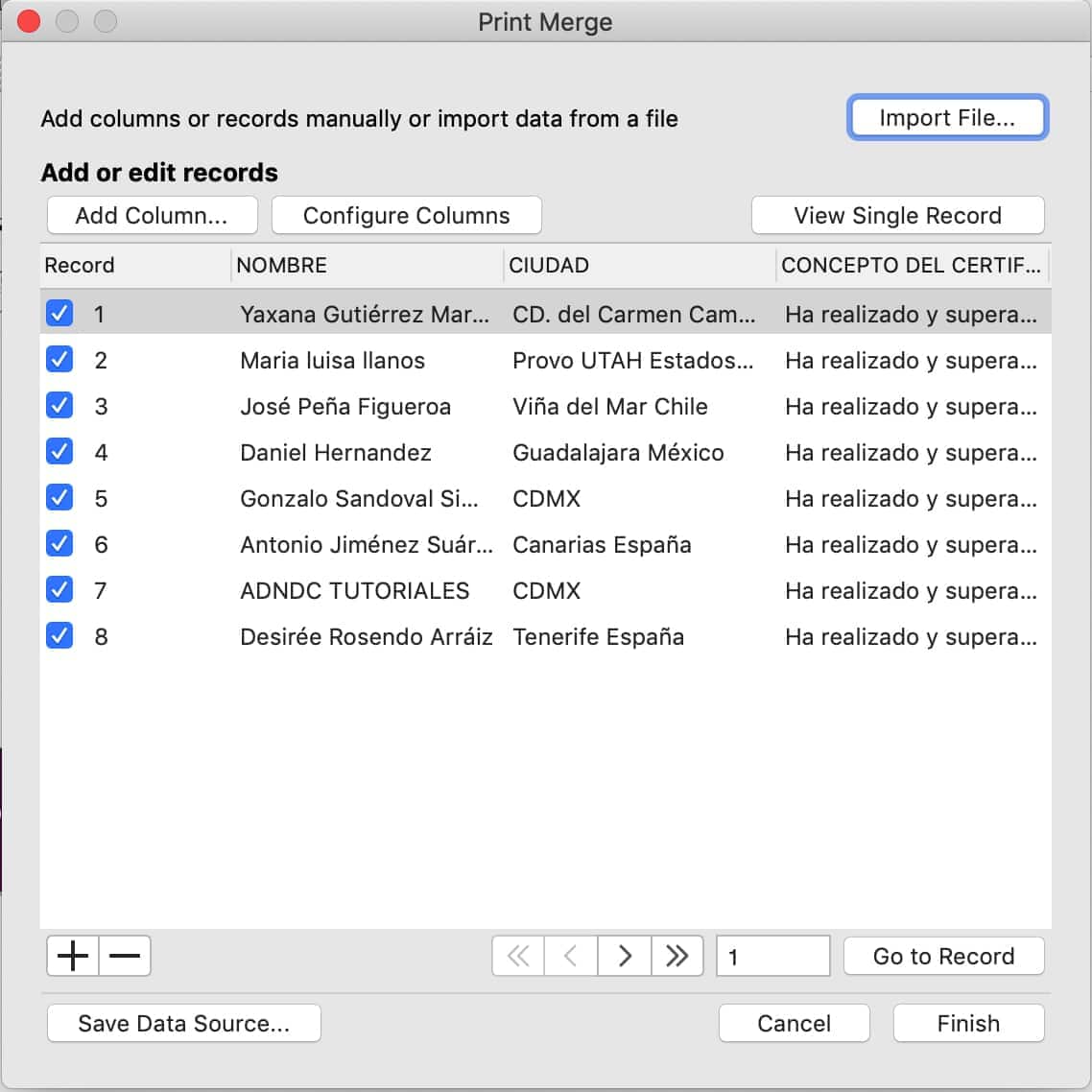This screenshot has height=1092, width=1092.
Task: Disable the checkbox for ADNDC TUTORIALES
Action: 59,590
